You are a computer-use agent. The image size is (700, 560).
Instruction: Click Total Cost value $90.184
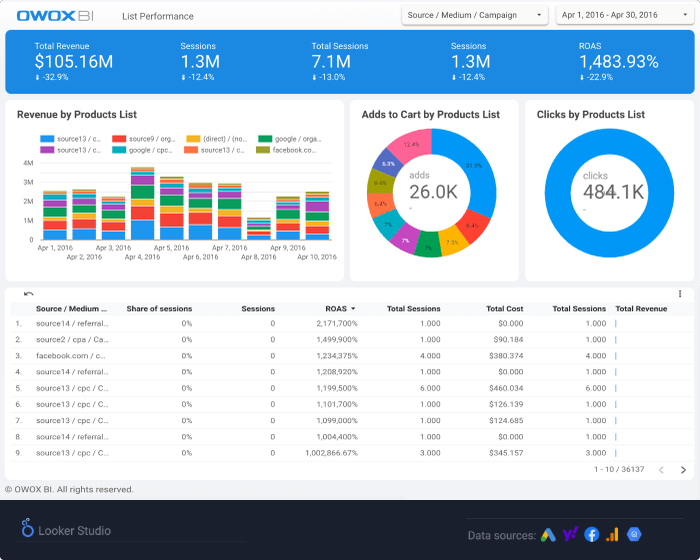508,339
